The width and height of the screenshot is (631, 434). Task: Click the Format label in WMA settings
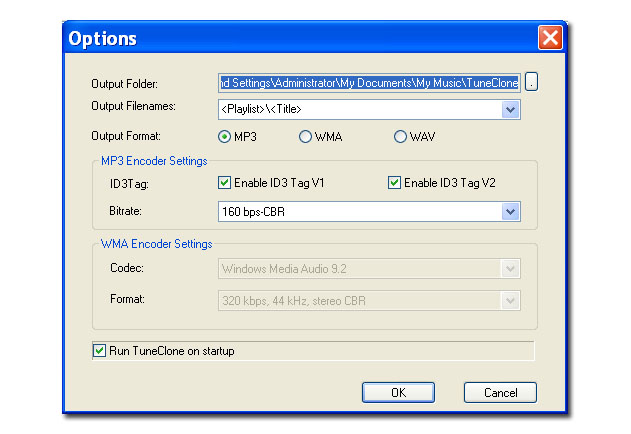coord(127,299)
